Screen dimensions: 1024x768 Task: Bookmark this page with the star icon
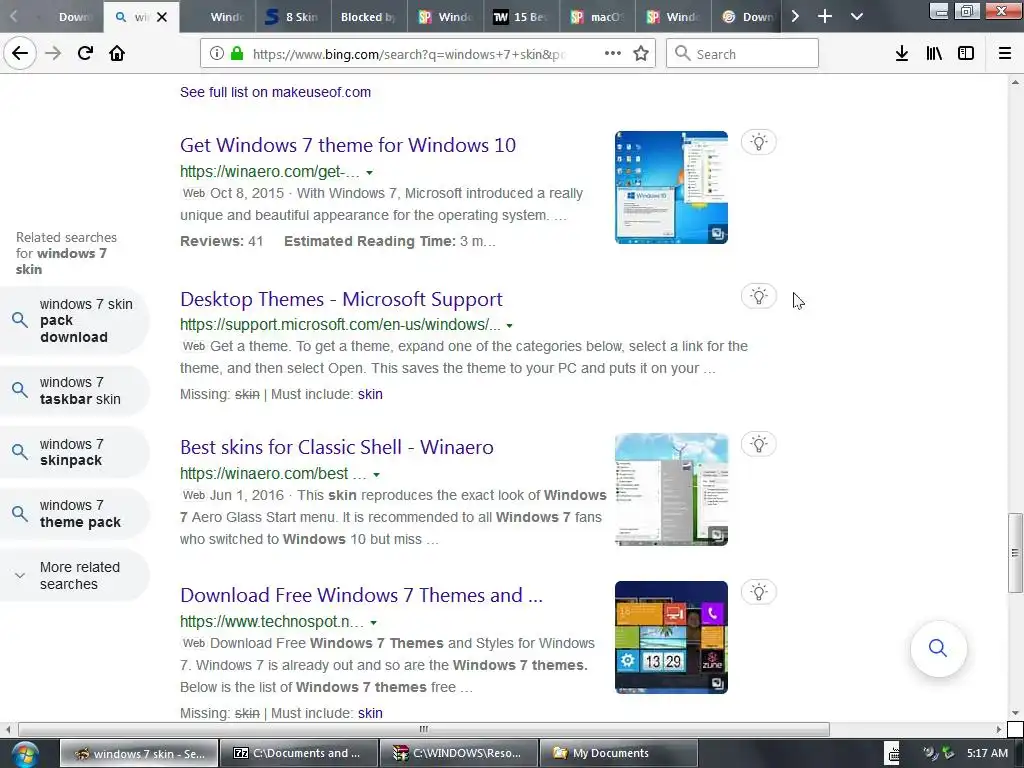641,54
